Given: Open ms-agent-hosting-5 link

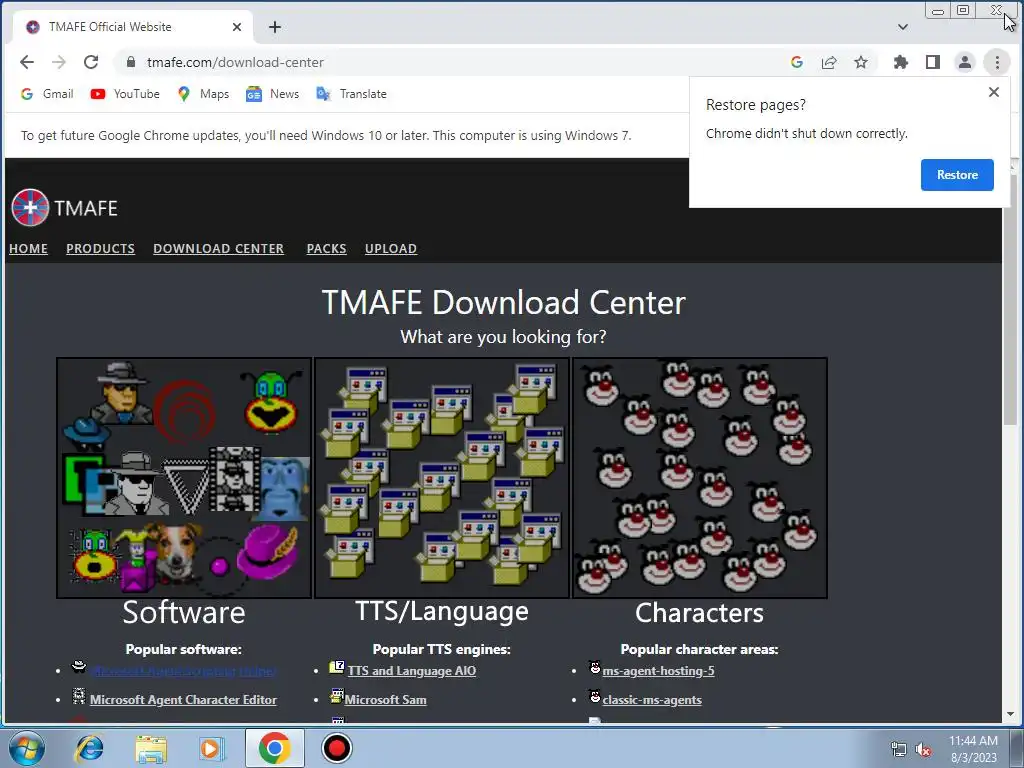Looking at the screenshot, I should 658,671.
